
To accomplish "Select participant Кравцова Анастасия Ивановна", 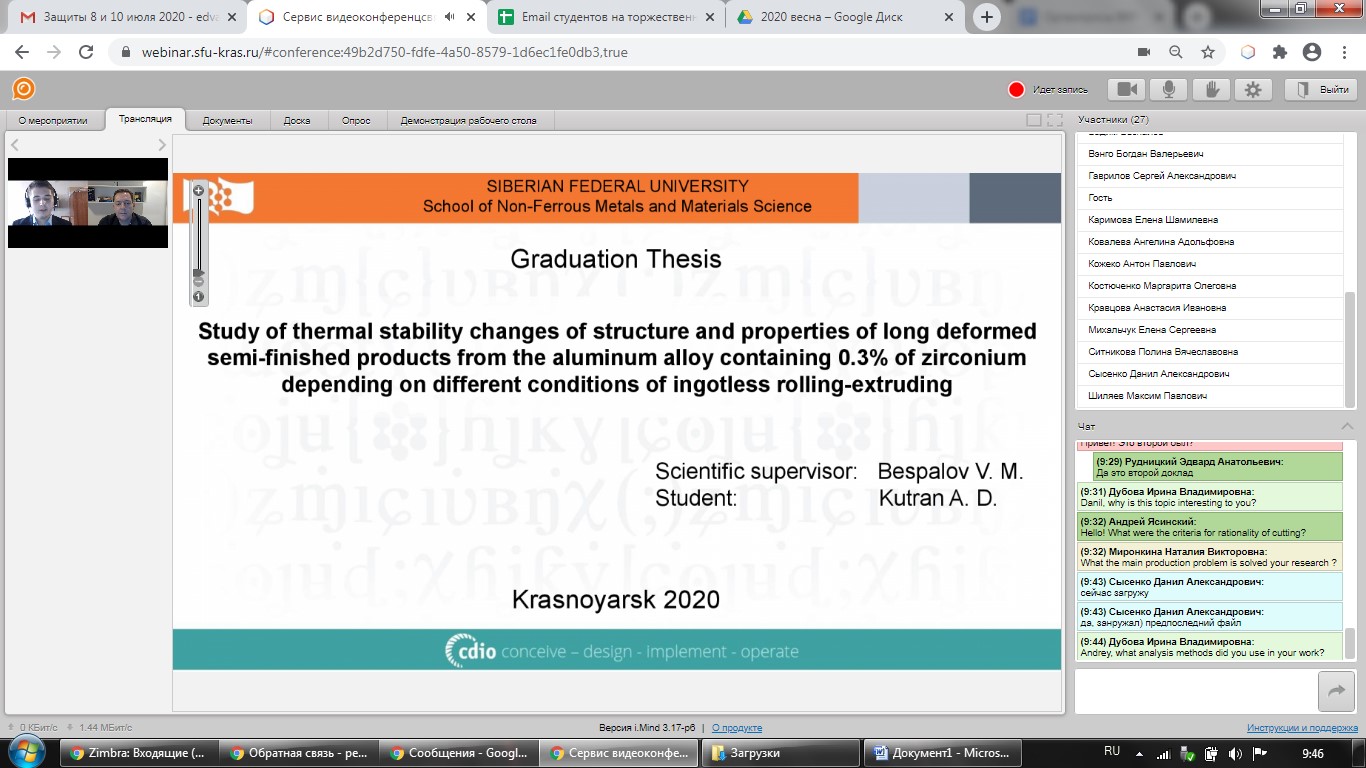I will pos(1209,308).
